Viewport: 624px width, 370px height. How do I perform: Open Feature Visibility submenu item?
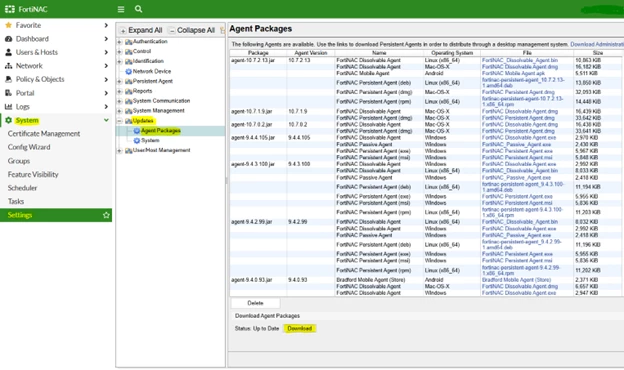click(x=33, y=174)
